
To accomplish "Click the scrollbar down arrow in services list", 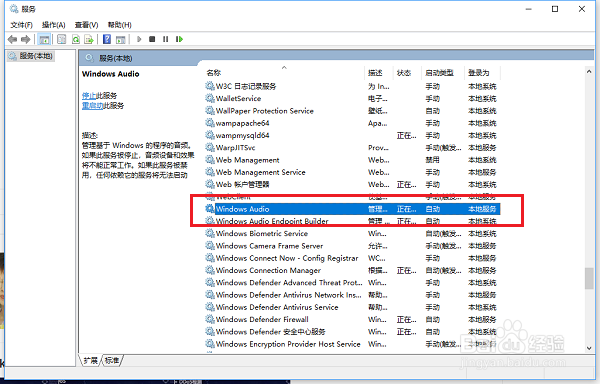I will click(x=589, y=348).
